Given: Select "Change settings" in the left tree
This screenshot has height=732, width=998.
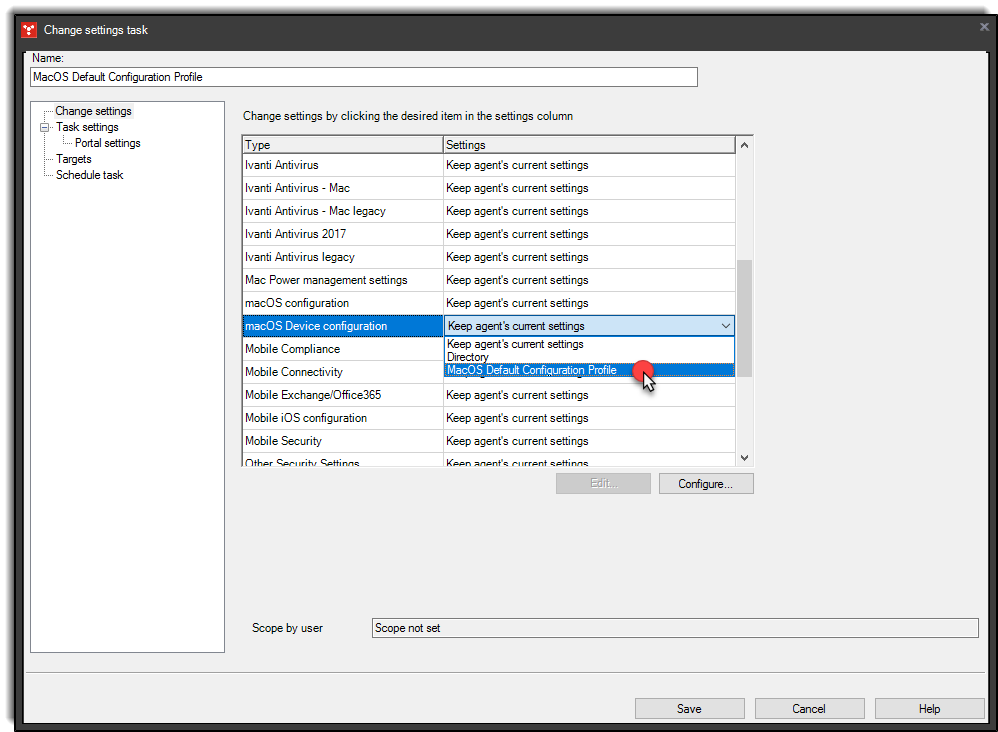Looking at the screenshot, I should [x=92, y=110].
